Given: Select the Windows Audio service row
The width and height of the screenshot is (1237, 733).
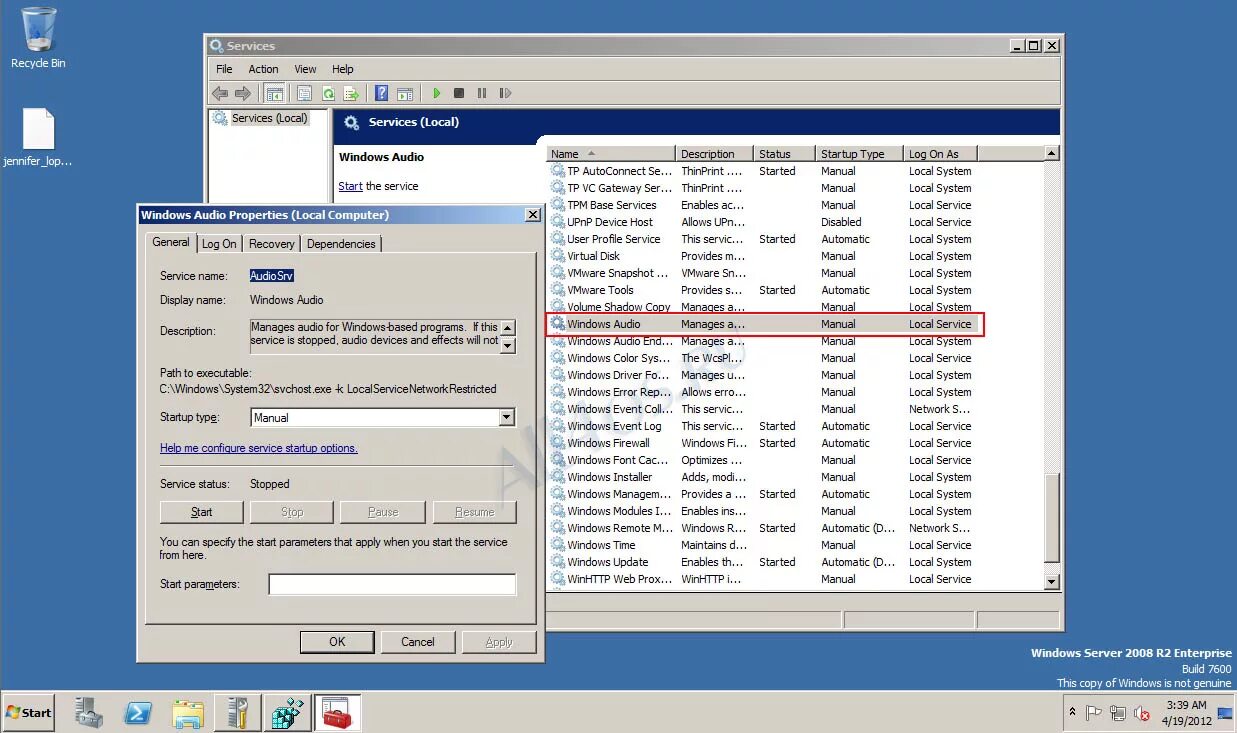Looking at the screenshot, I should (x=765, y=324).
